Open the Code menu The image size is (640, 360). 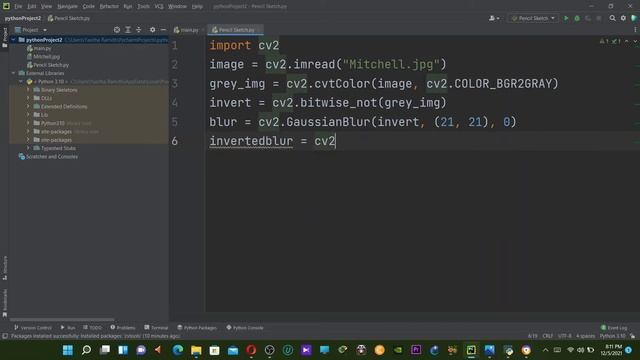88,7
